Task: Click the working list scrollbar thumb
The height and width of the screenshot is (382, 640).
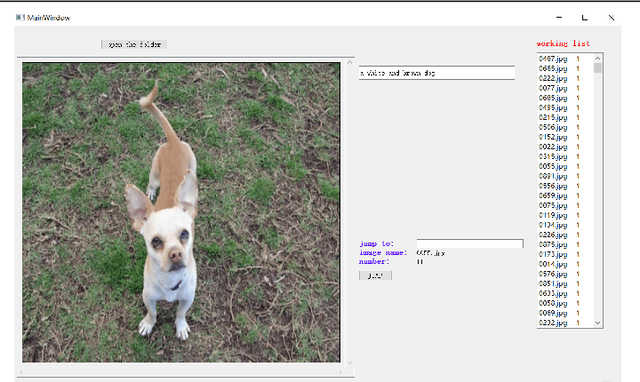Action: coord(598,68)
